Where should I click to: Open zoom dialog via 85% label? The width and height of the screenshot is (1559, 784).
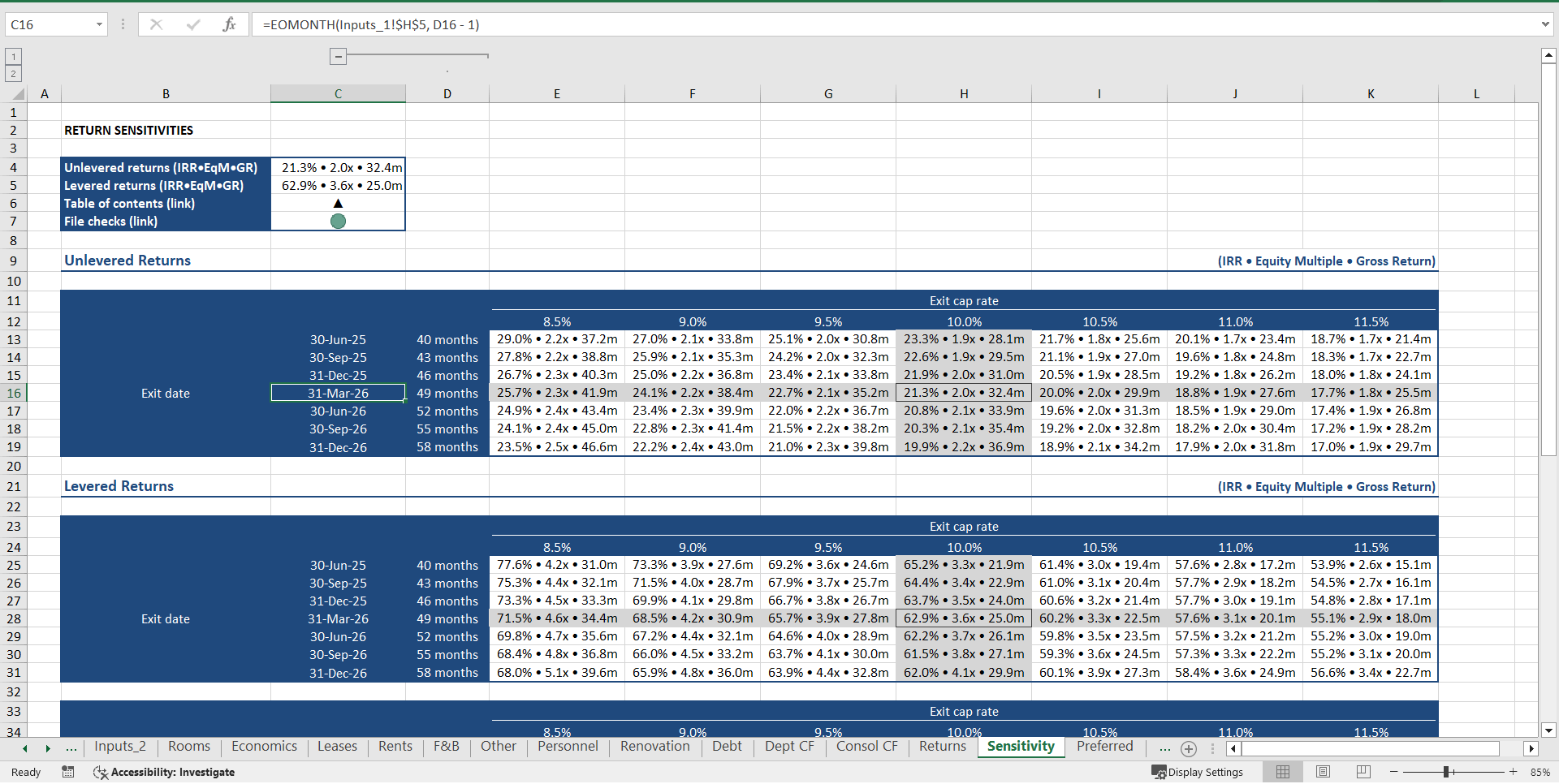coord(1540,773)
